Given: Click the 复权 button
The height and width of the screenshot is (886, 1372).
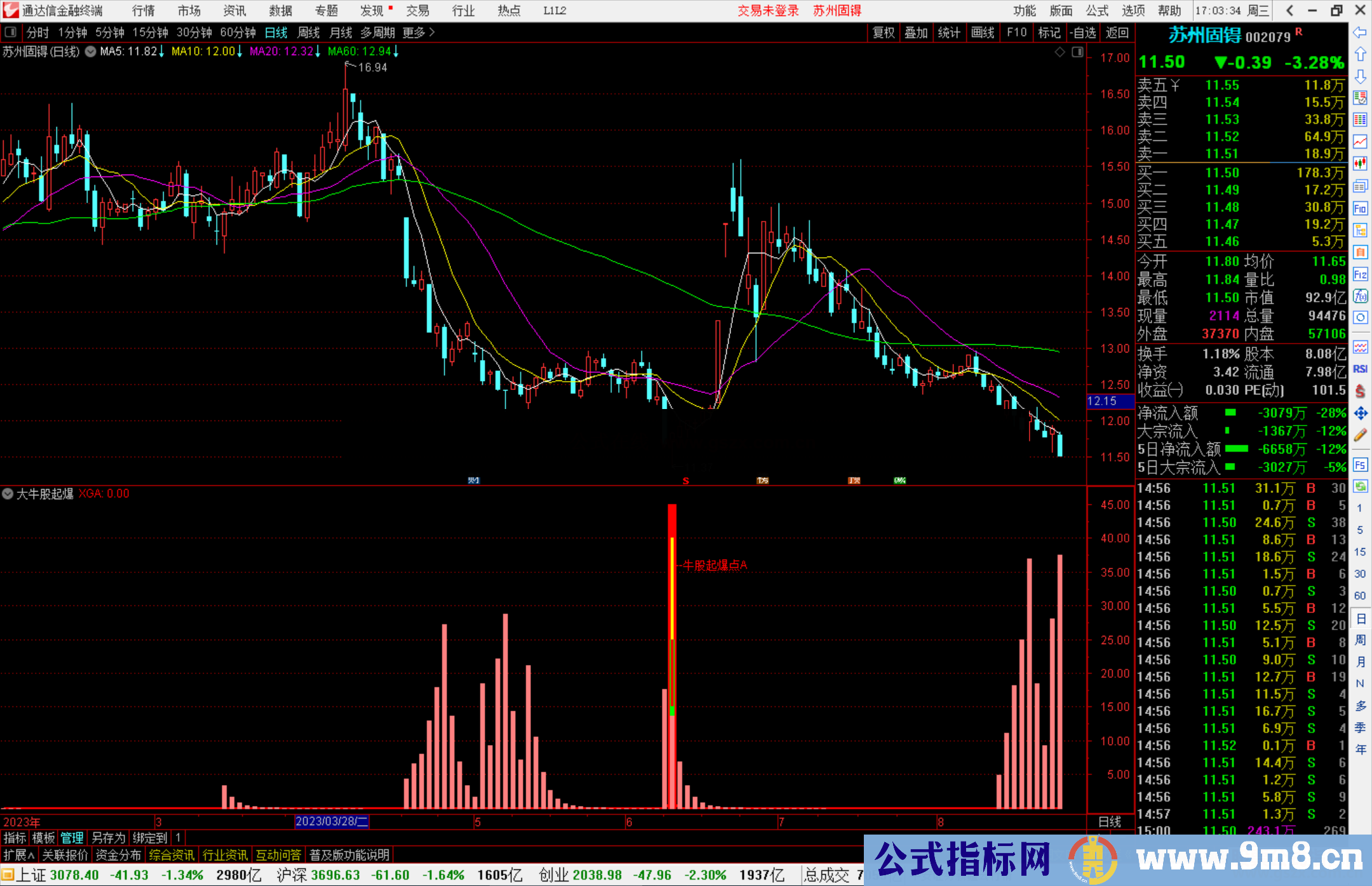Looking at the screenshot, I should click(883, 32).
